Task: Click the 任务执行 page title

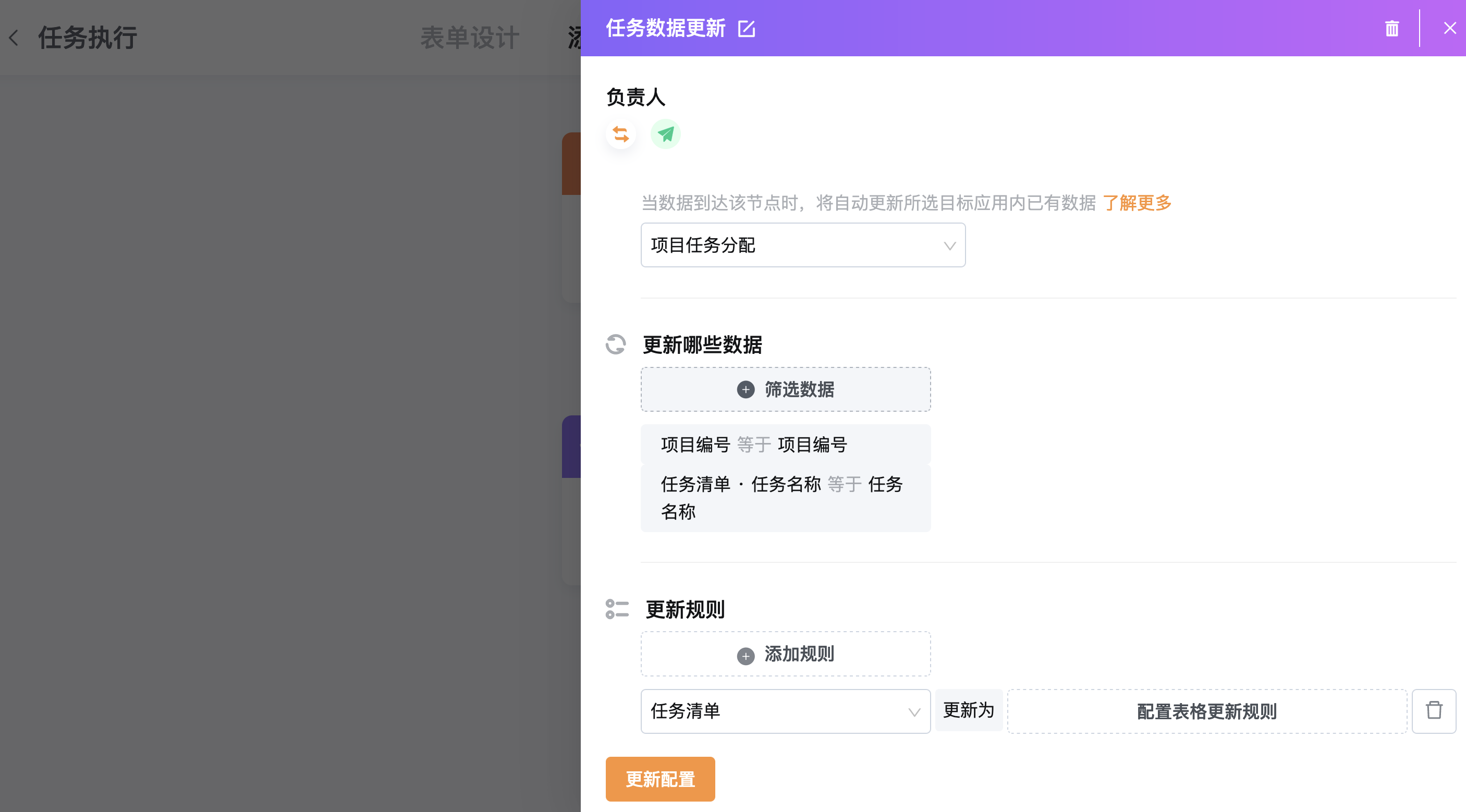Action: tap(88, 38)
